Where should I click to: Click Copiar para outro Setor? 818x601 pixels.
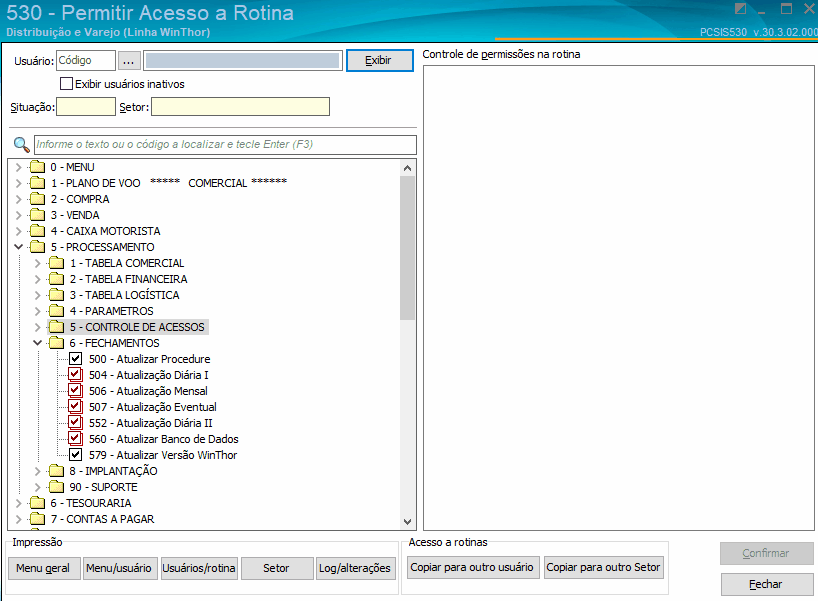[x=604, y=567]
